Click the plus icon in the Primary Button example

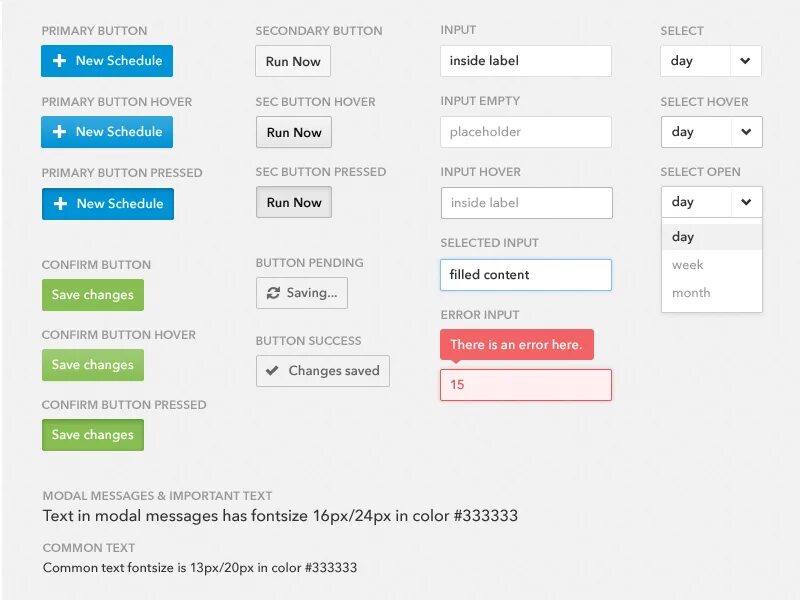click(59, 61)
